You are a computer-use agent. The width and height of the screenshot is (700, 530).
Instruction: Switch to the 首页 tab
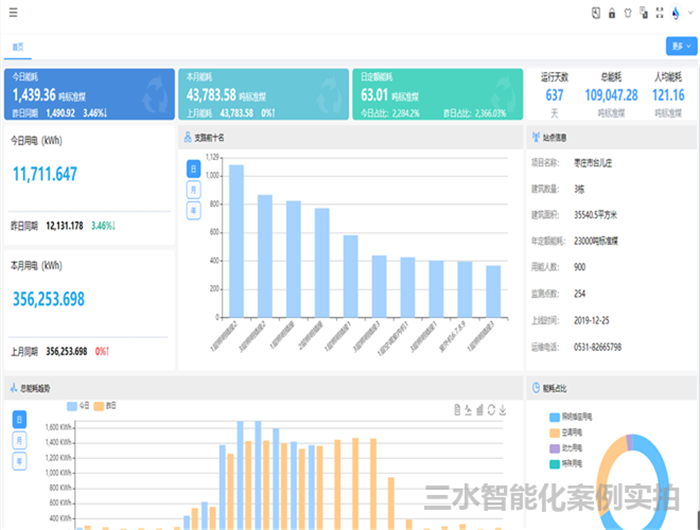[x=18, y=47]
